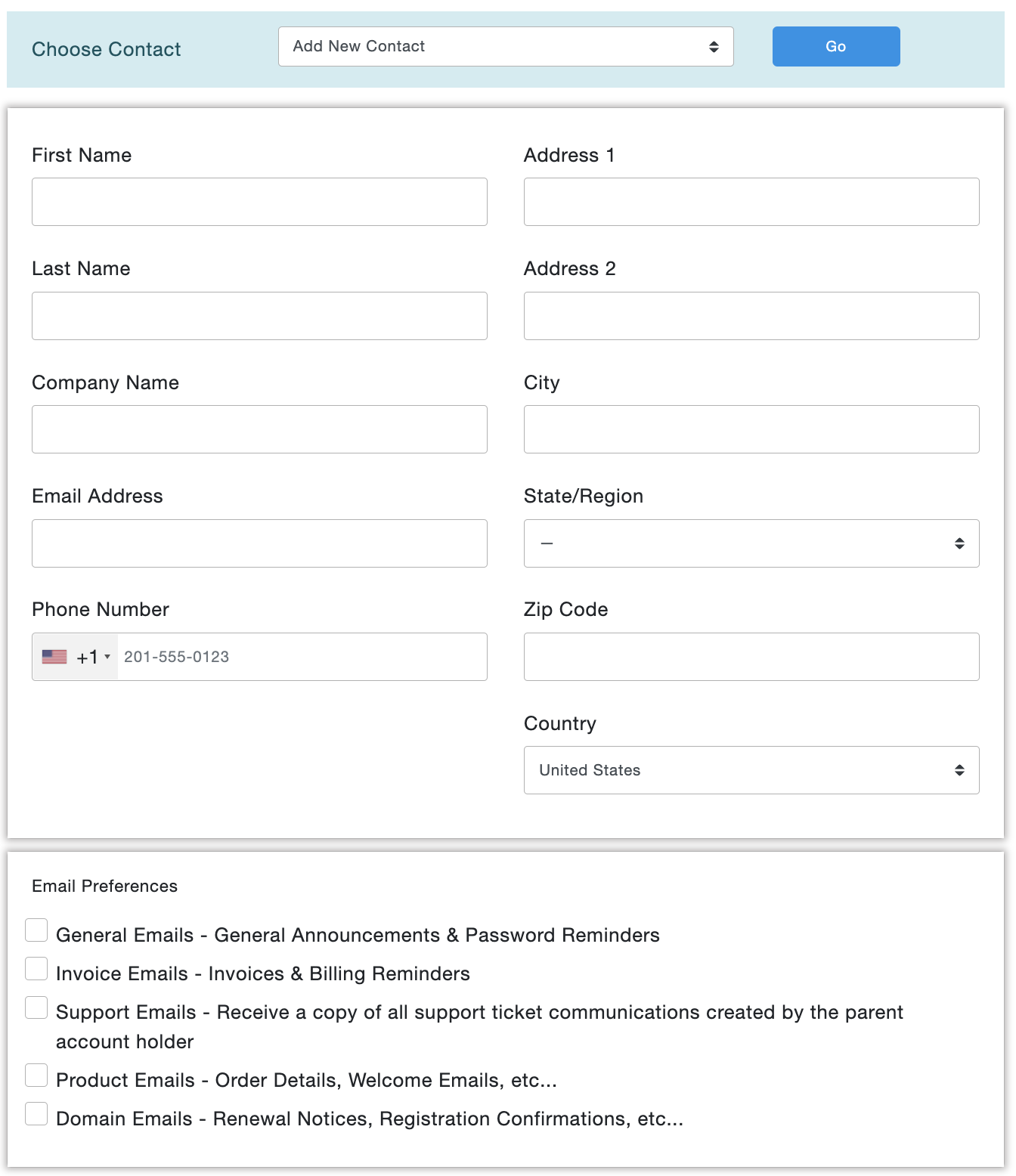Expand the State/Region dropdown
Viewport: 1016px width, 1176px height.
pos(751,543)
